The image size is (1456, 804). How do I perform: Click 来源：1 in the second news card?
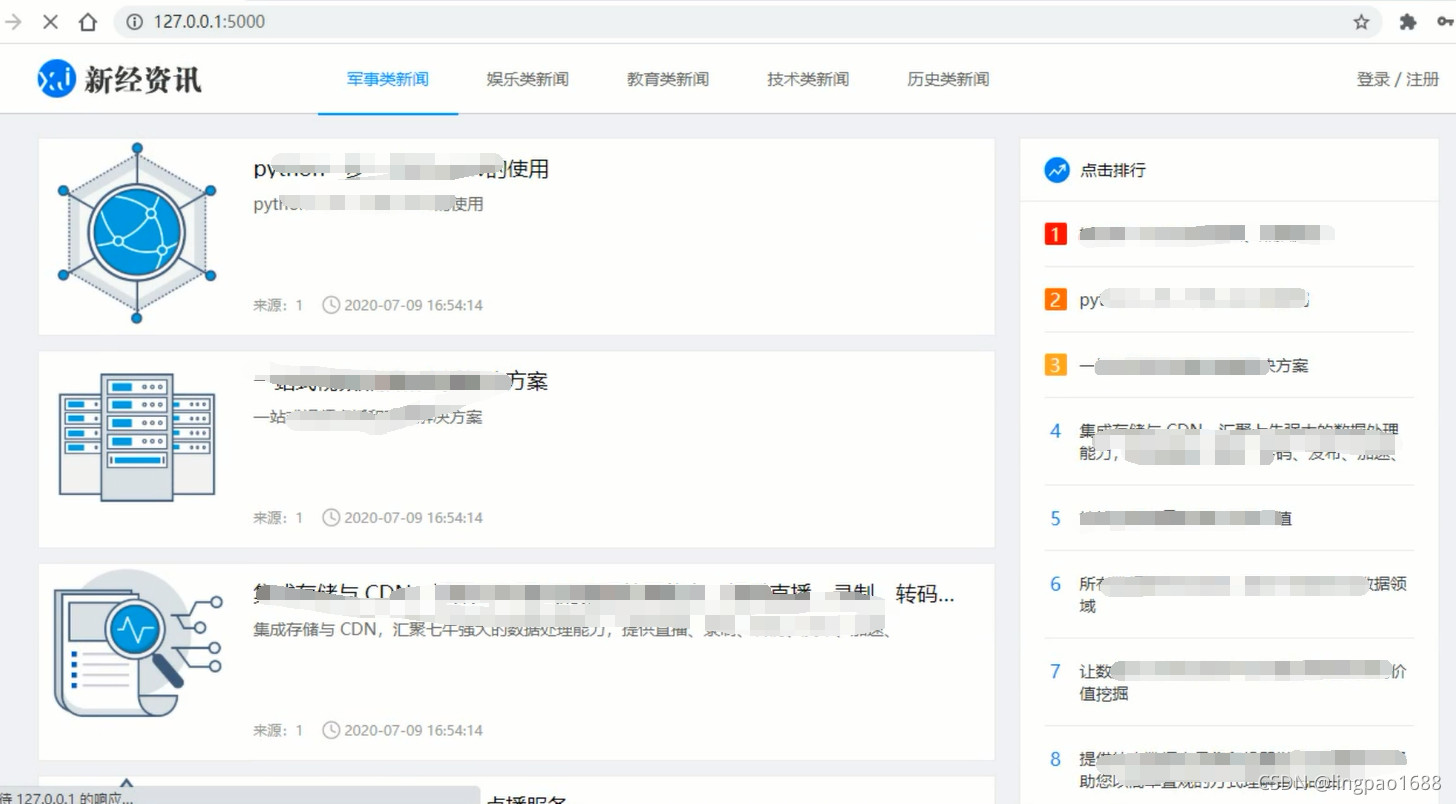click(x=278, y=517)
